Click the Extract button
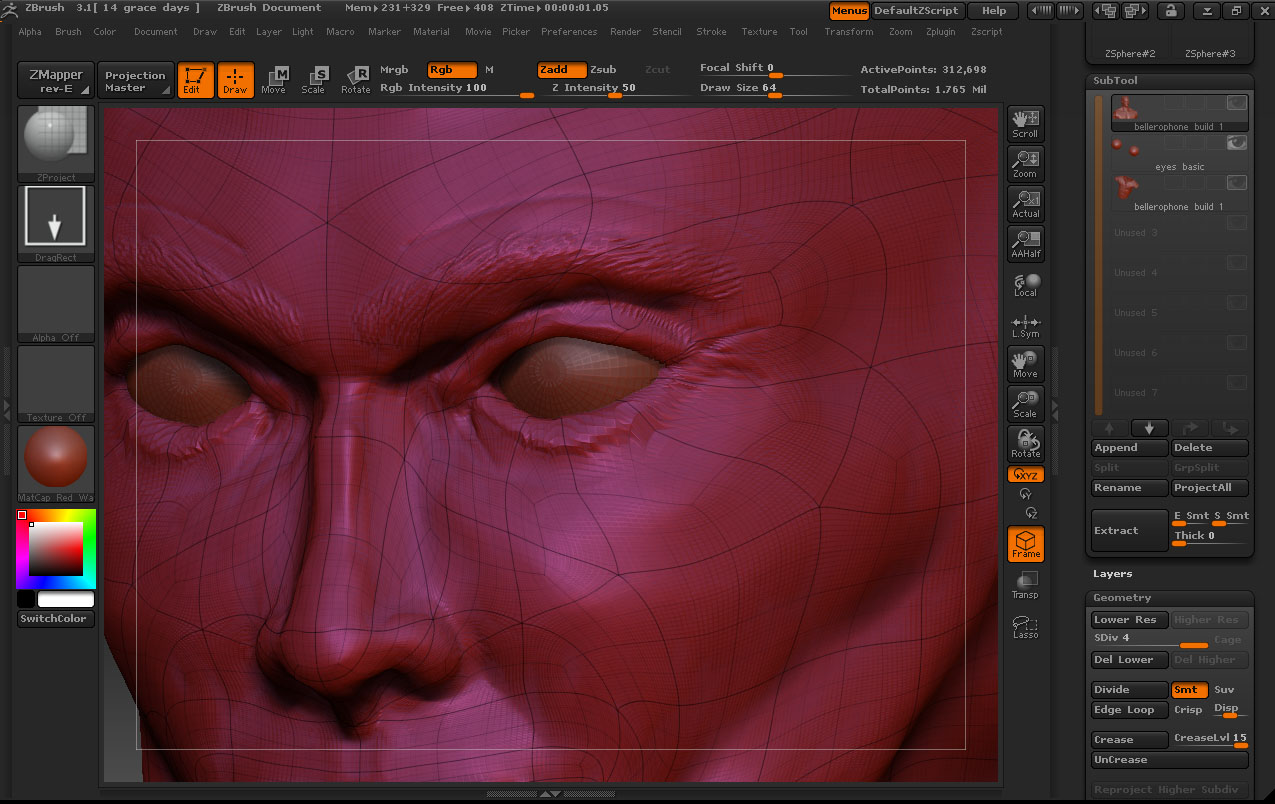1275x804 pixels. tap(1130, 530)
